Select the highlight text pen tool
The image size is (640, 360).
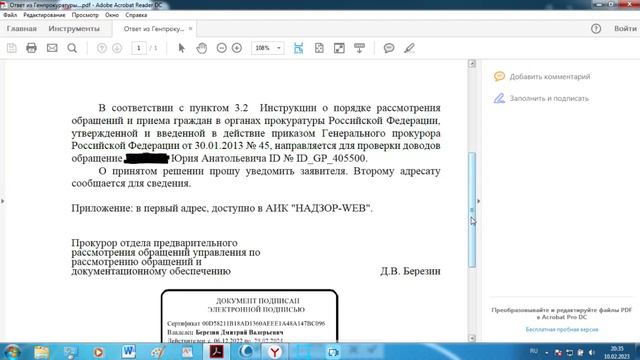tap(409, 48)
